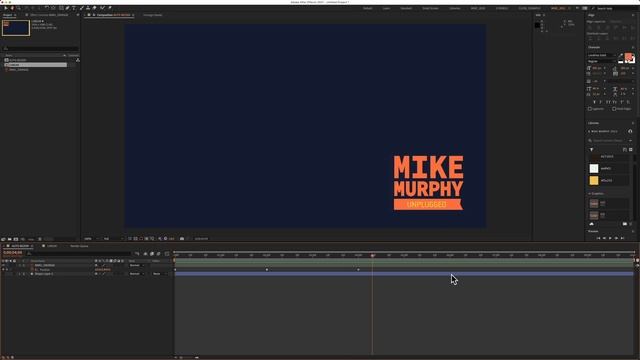The height and width of the screenshot is (360, 640).
Task: Select the BMD_Orange item in Project panel
Action: pyautogui.click(x=18, y=69)
